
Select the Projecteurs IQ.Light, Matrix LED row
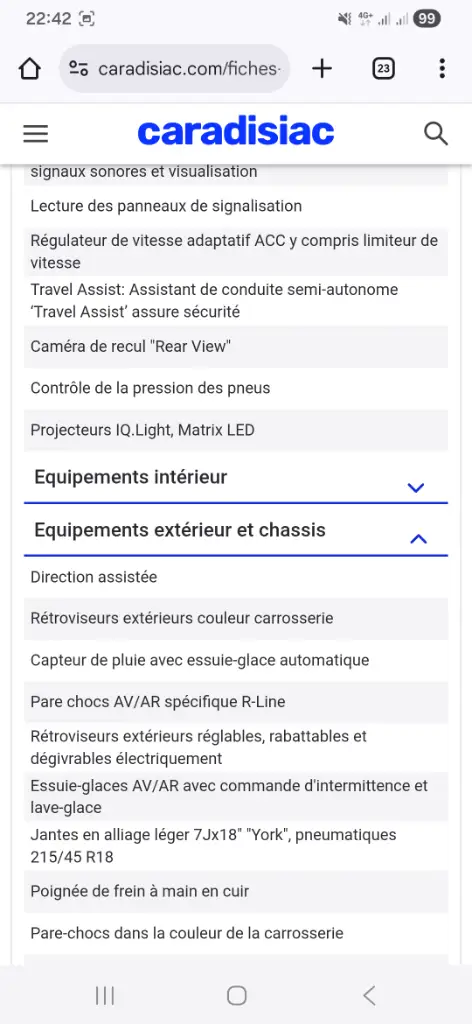point(236,430)
